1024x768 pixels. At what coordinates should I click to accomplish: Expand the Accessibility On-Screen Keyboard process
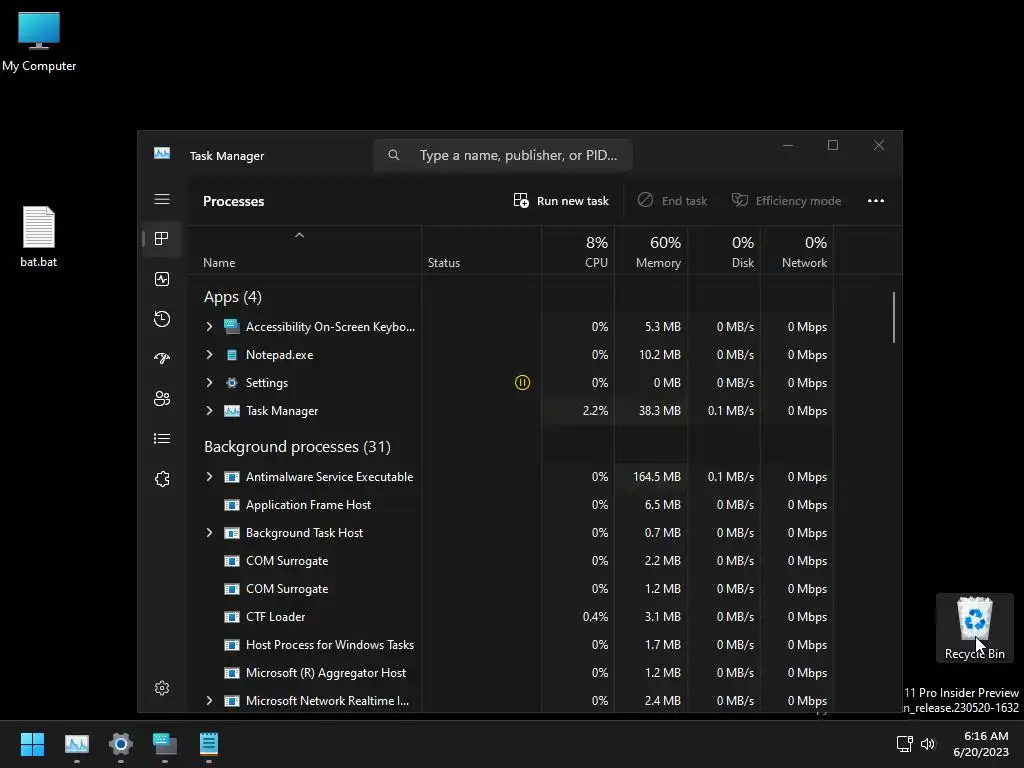pos(209,327)
